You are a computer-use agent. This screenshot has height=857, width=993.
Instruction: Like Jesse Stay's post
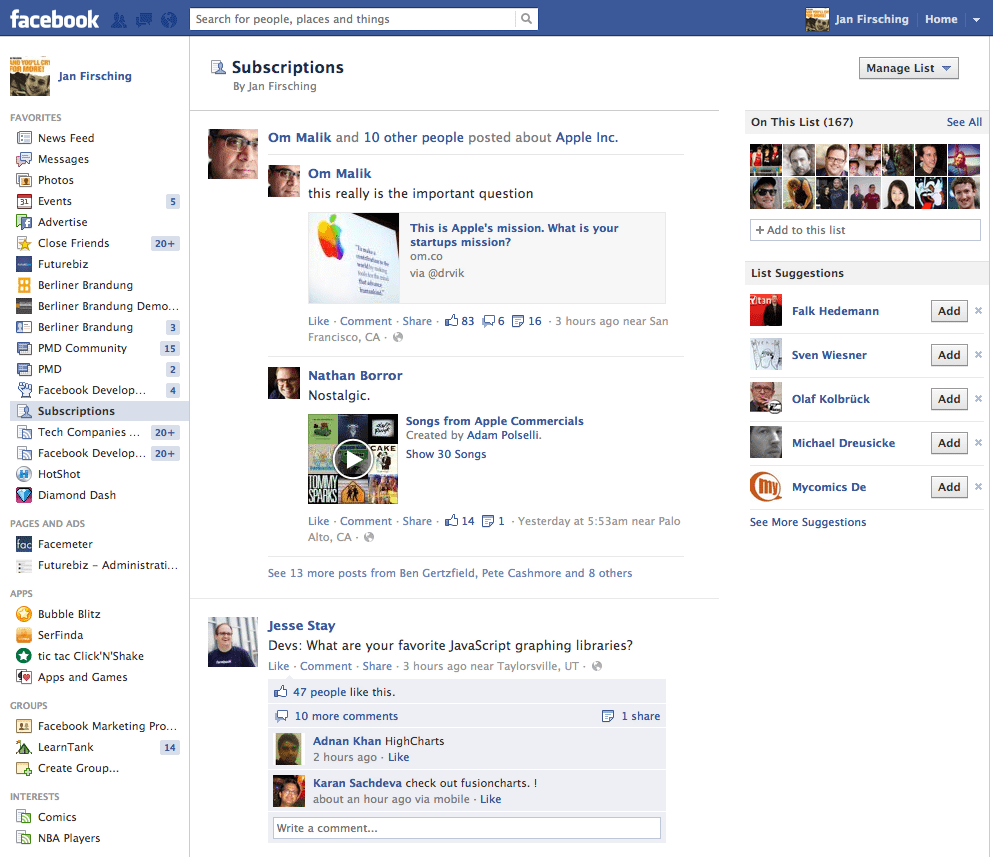pos(279,666)
